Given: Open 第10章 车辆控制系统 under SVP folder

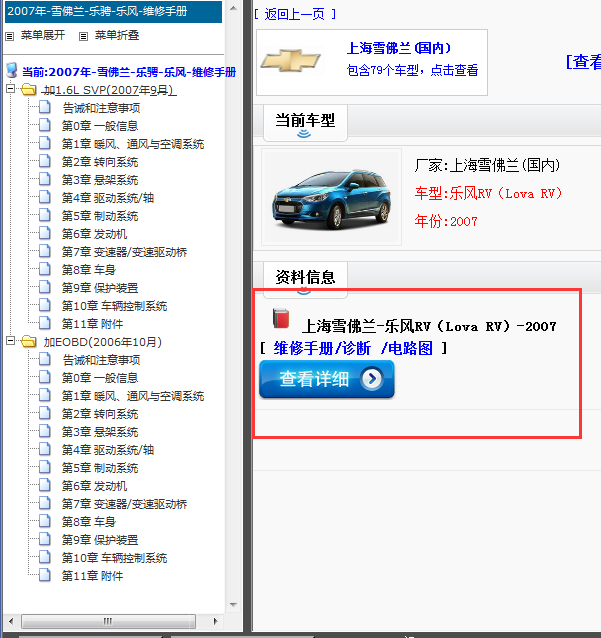Looking at the screenshot, I should click(114, 306).
